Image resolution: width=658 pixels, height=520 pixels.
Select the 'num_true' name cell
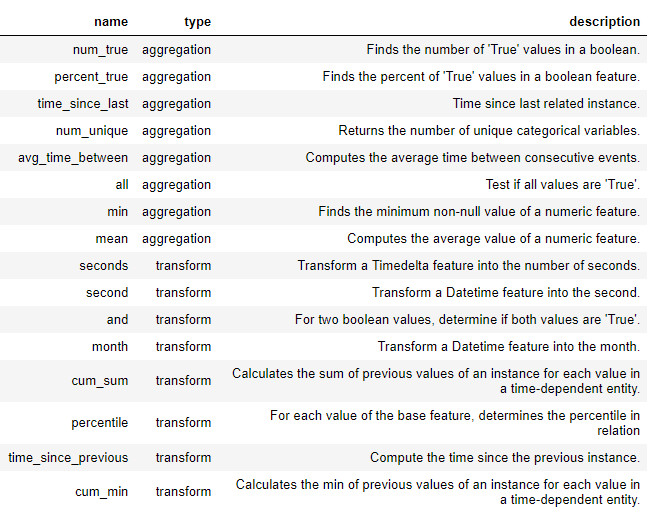point(100,49)
